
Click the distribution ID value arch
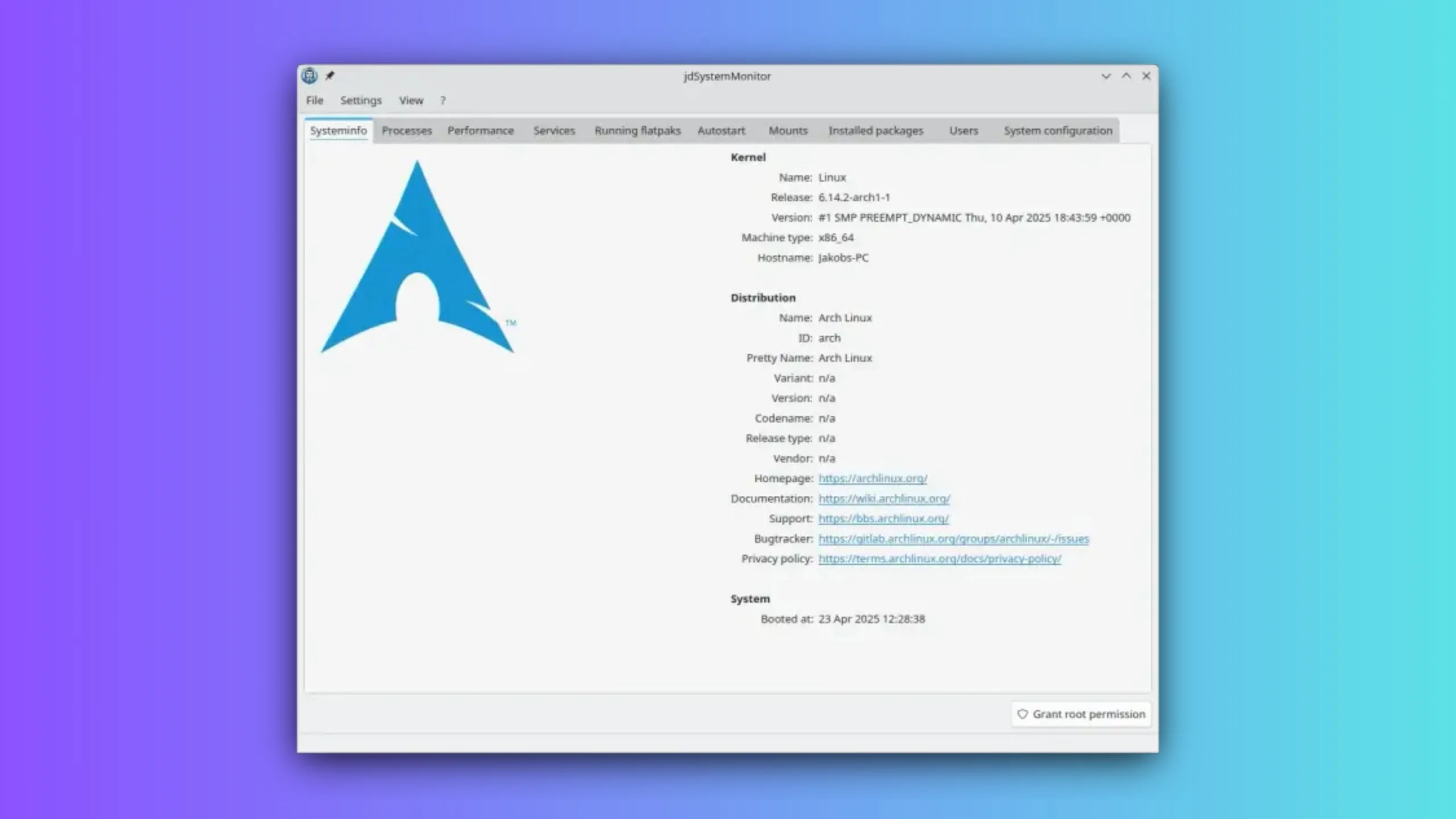click(829, 338)
